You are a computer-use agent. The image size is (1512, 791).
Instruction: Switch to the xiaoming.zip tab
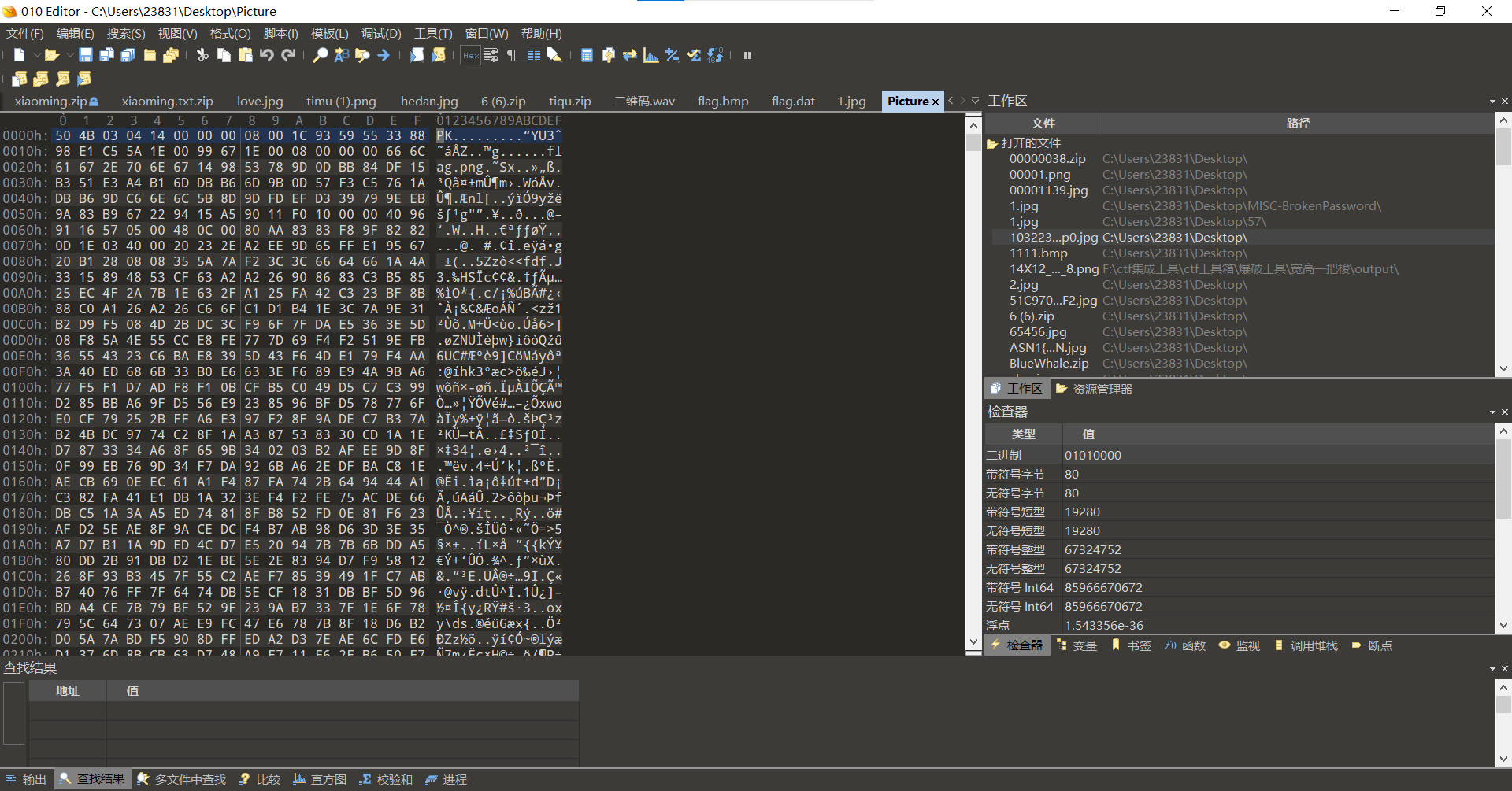56,101
